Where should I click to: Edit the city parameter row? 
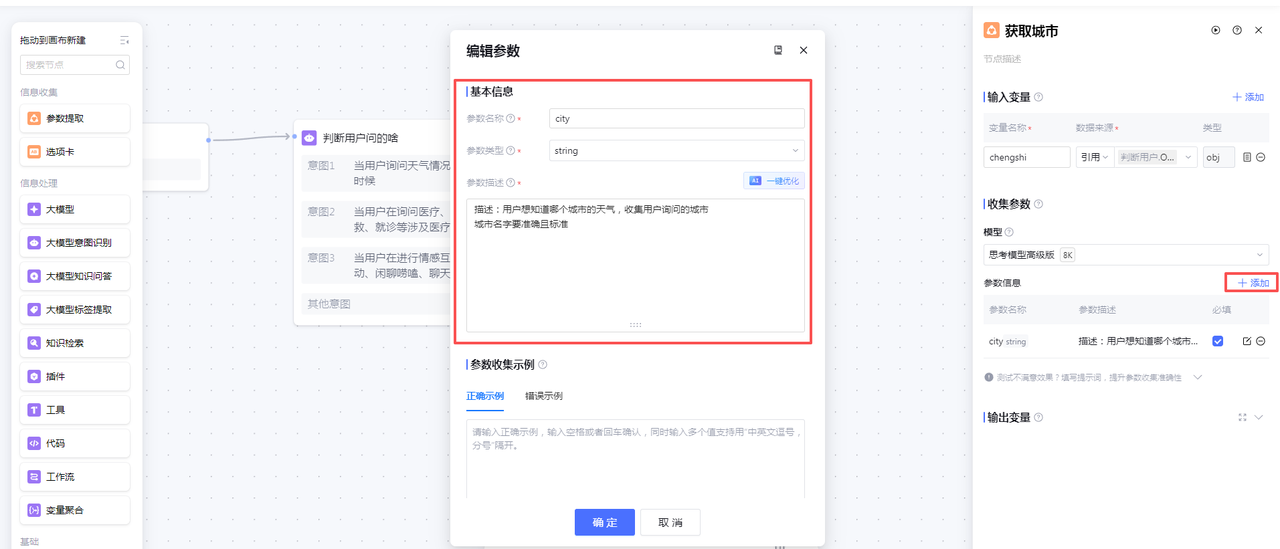pyautogui.click(x=1247, y=341)
